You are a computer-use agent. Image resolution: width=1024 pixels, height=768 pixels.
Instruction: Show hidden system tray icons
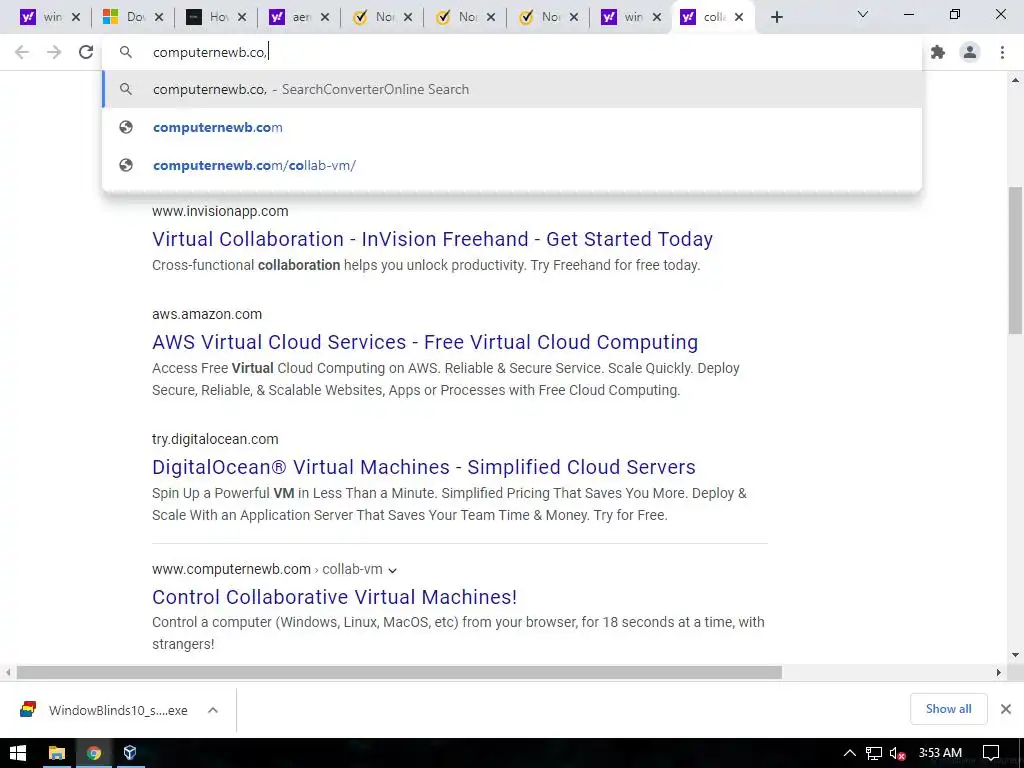(850, 753)
